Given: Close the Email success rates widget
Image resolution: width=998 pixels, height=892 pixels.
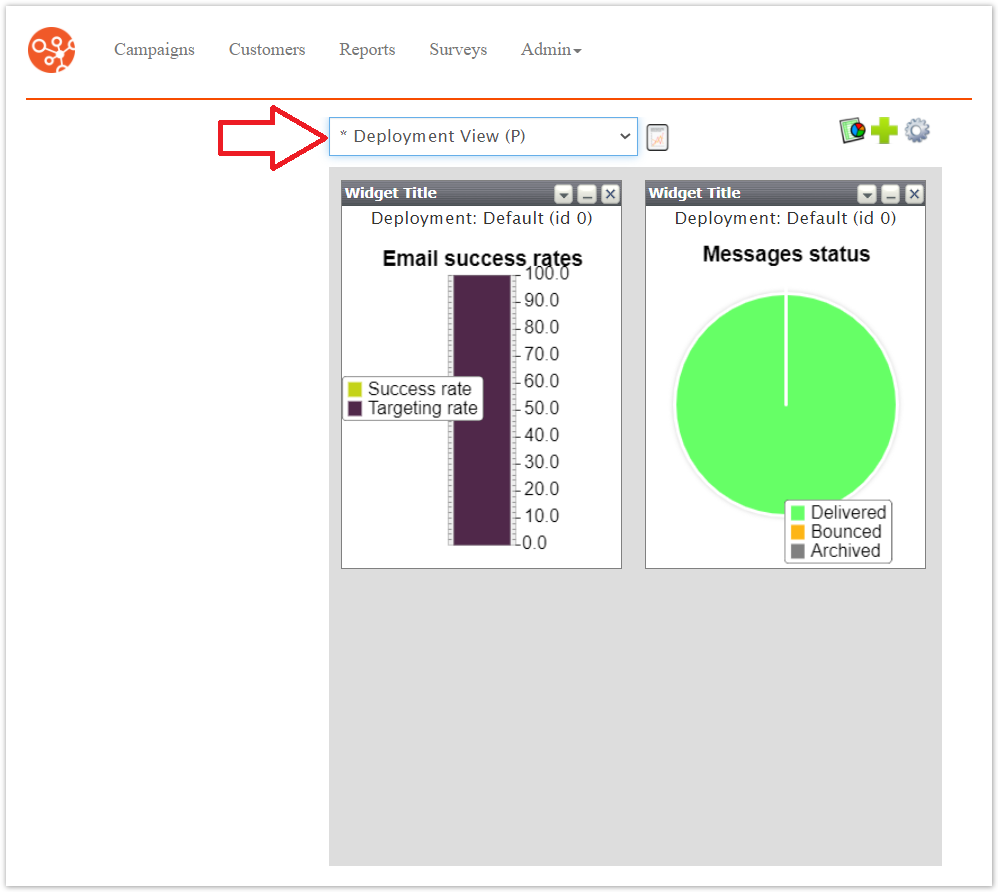Looking at the screenshot, I should point(610,194).
